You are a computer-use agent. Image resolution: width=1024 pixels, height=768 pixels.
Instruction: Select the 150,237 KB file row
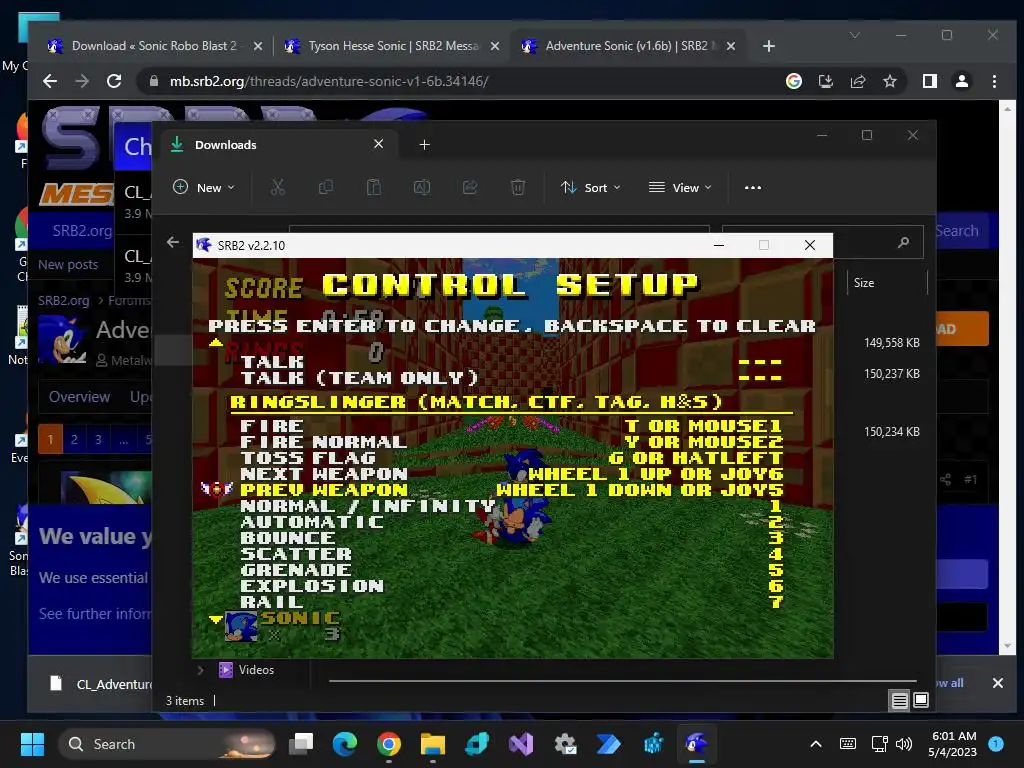891,374
